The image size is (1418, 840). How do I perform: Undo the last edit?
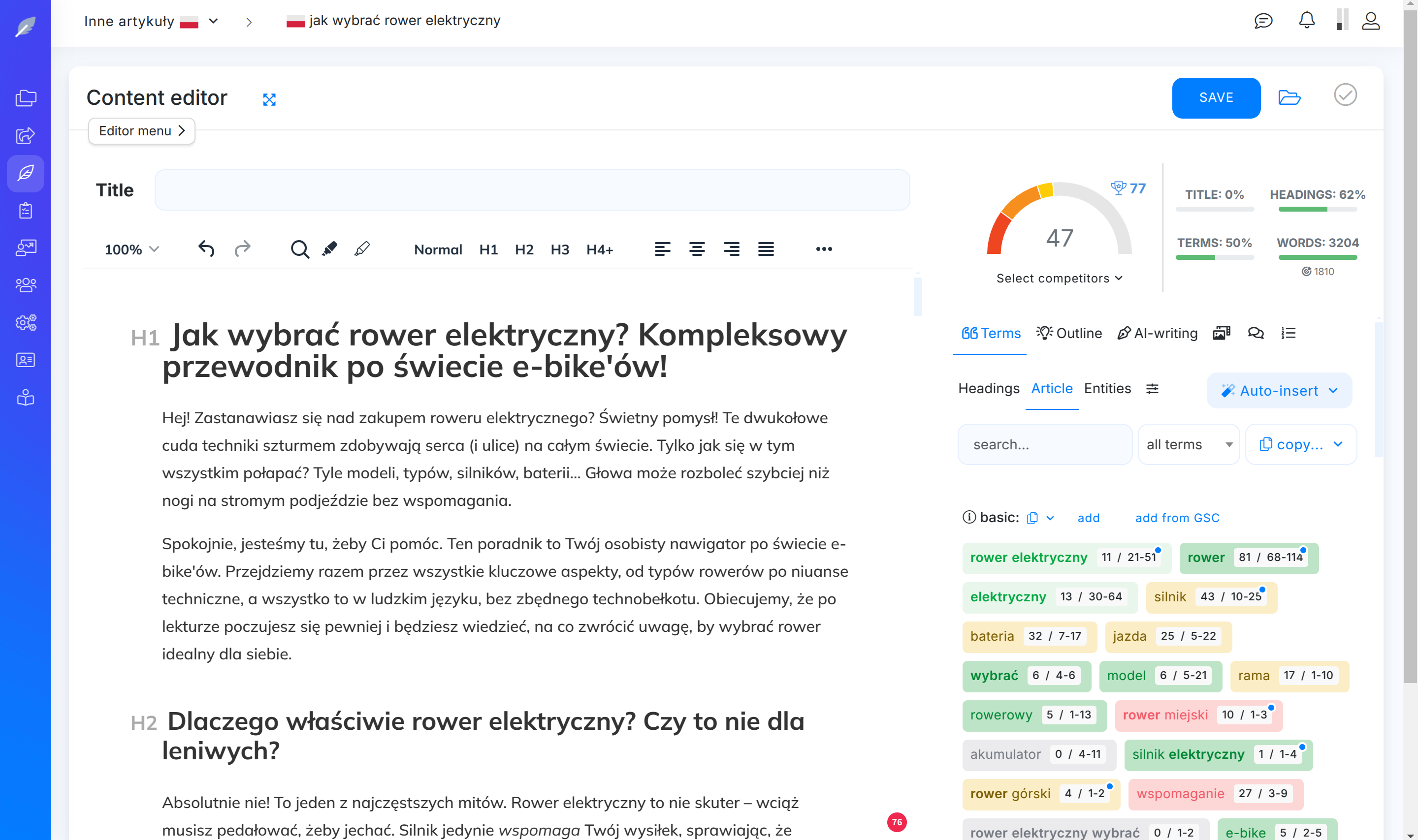click(206, 249)
